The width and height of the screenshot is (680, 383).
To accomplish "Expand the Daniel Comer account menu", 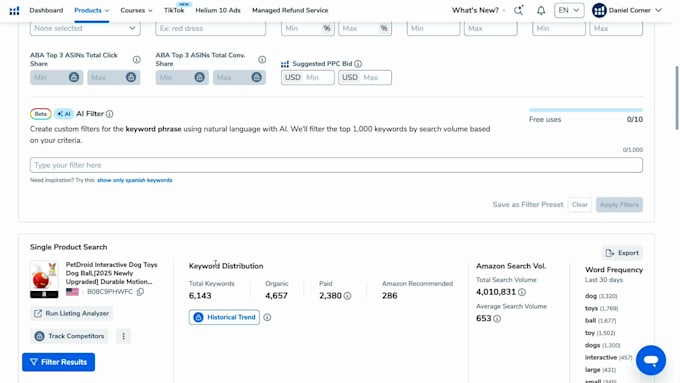I will pos(658,10).
